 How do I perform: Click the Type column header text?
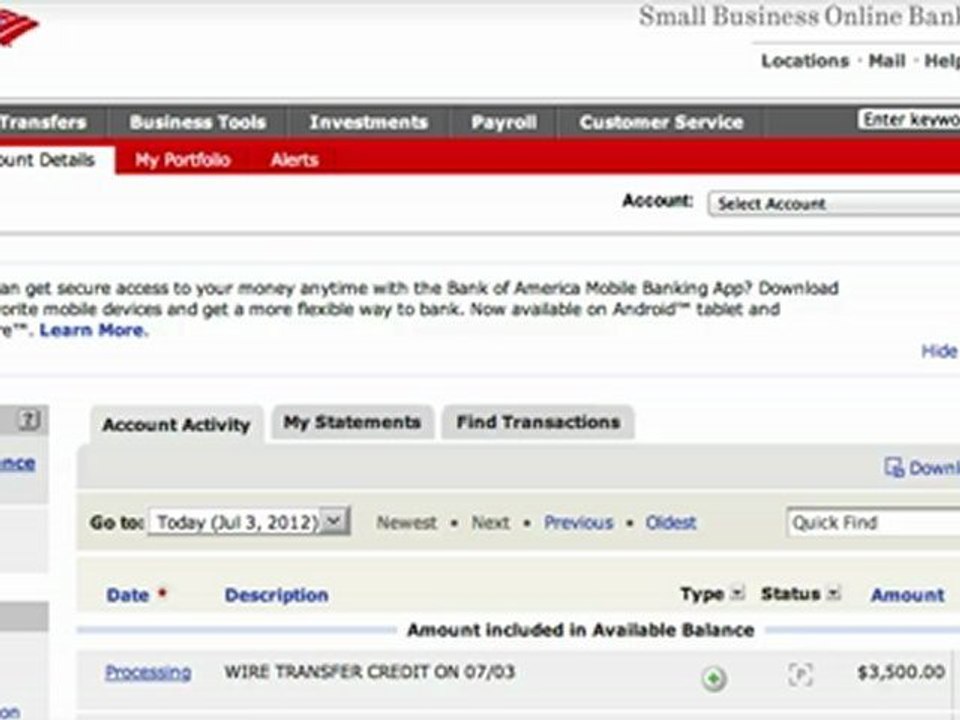(702, 593)
